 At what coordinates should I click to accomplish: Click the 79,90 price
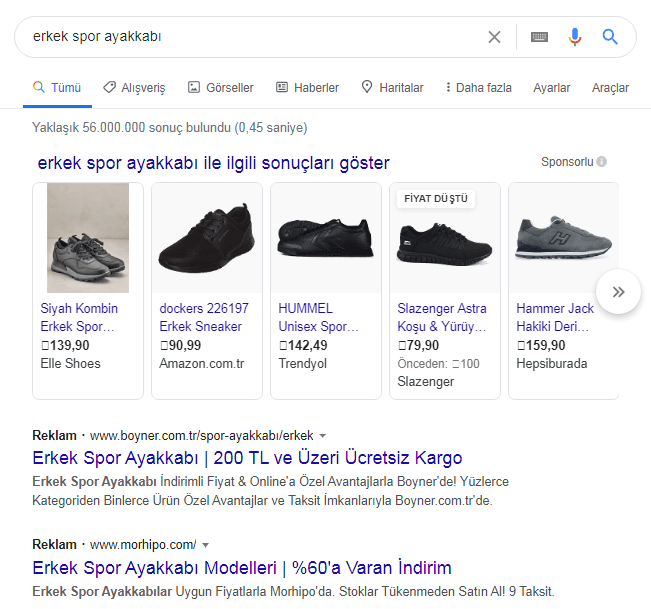[x=418, y=345]
